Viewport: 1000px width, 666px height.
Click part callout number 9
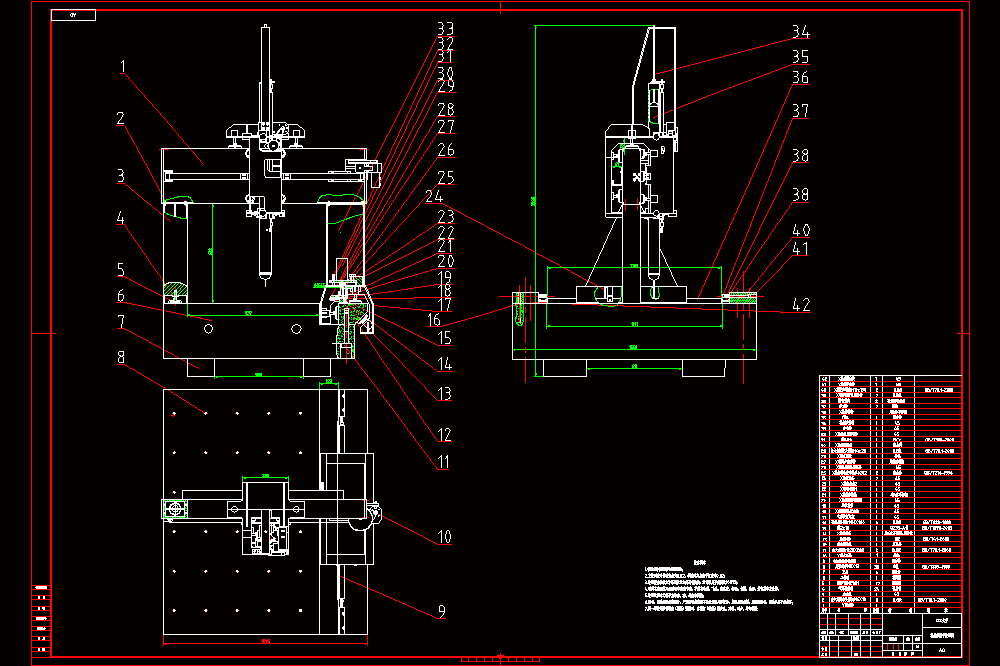(442, 612)
